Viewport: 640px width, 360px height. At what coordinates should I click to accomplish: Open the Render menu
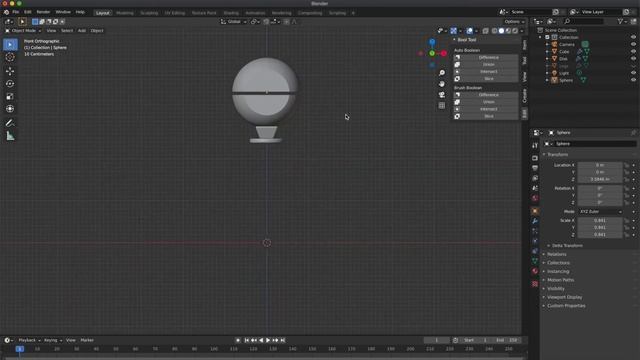43,12
